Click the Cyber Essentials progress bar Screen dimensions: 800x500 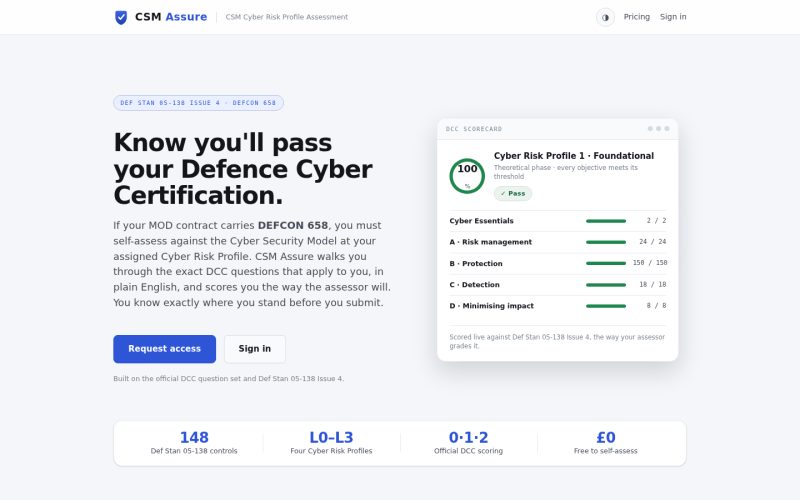606,221
